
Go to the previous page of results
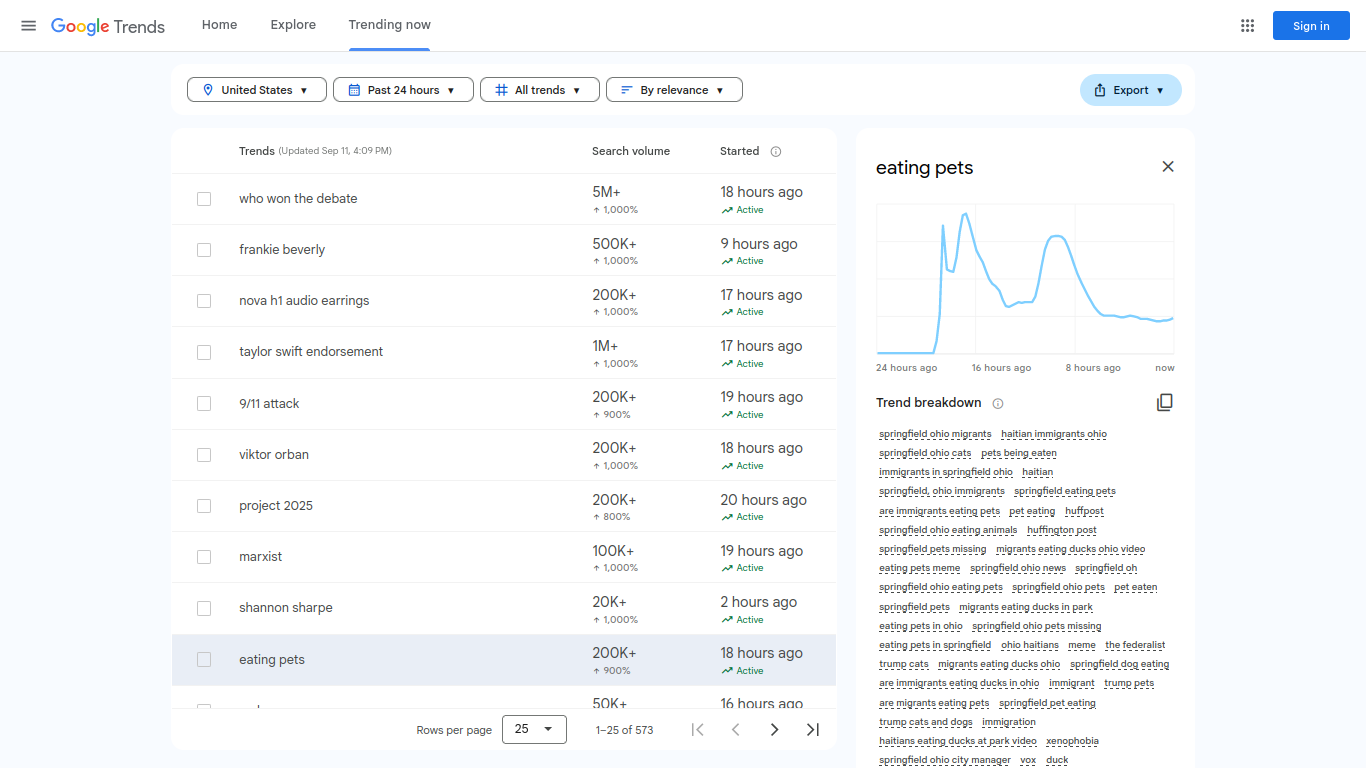[x=736, y=730]
